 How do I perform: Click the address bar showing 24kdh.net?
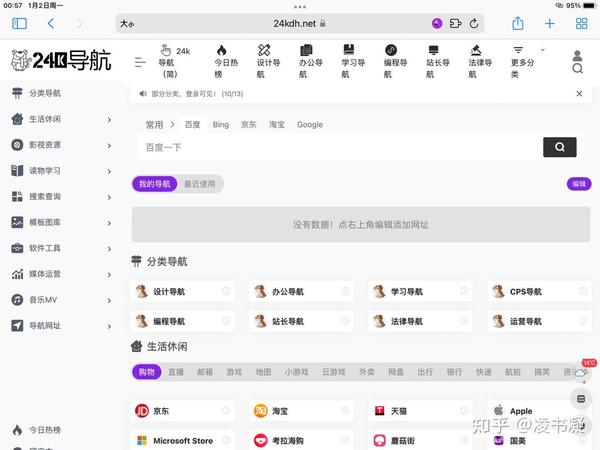(300, 24)
